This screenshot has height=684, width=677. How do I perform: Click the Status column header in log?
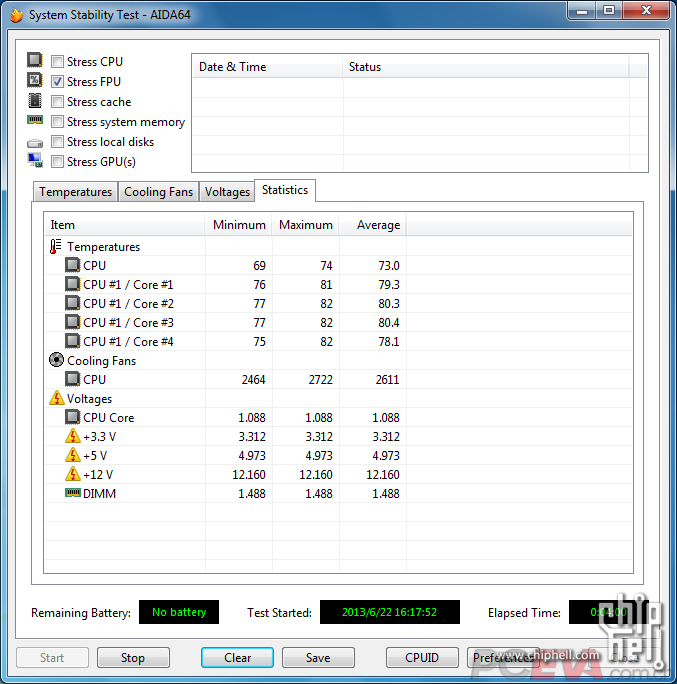(486, 67)
